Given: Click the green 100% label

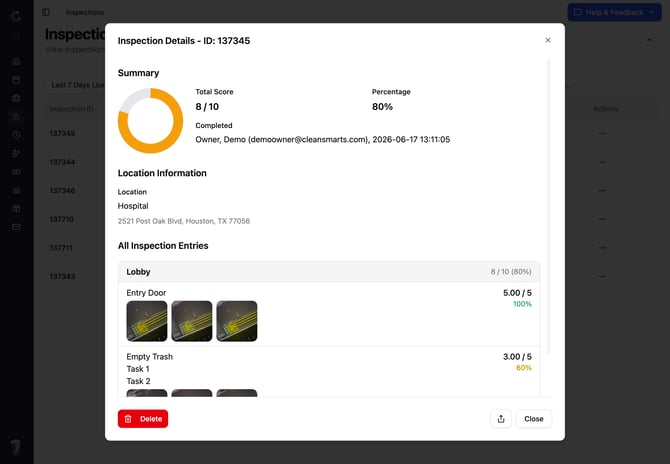Looking at the screenshot, I should click(x=522, y=304).
